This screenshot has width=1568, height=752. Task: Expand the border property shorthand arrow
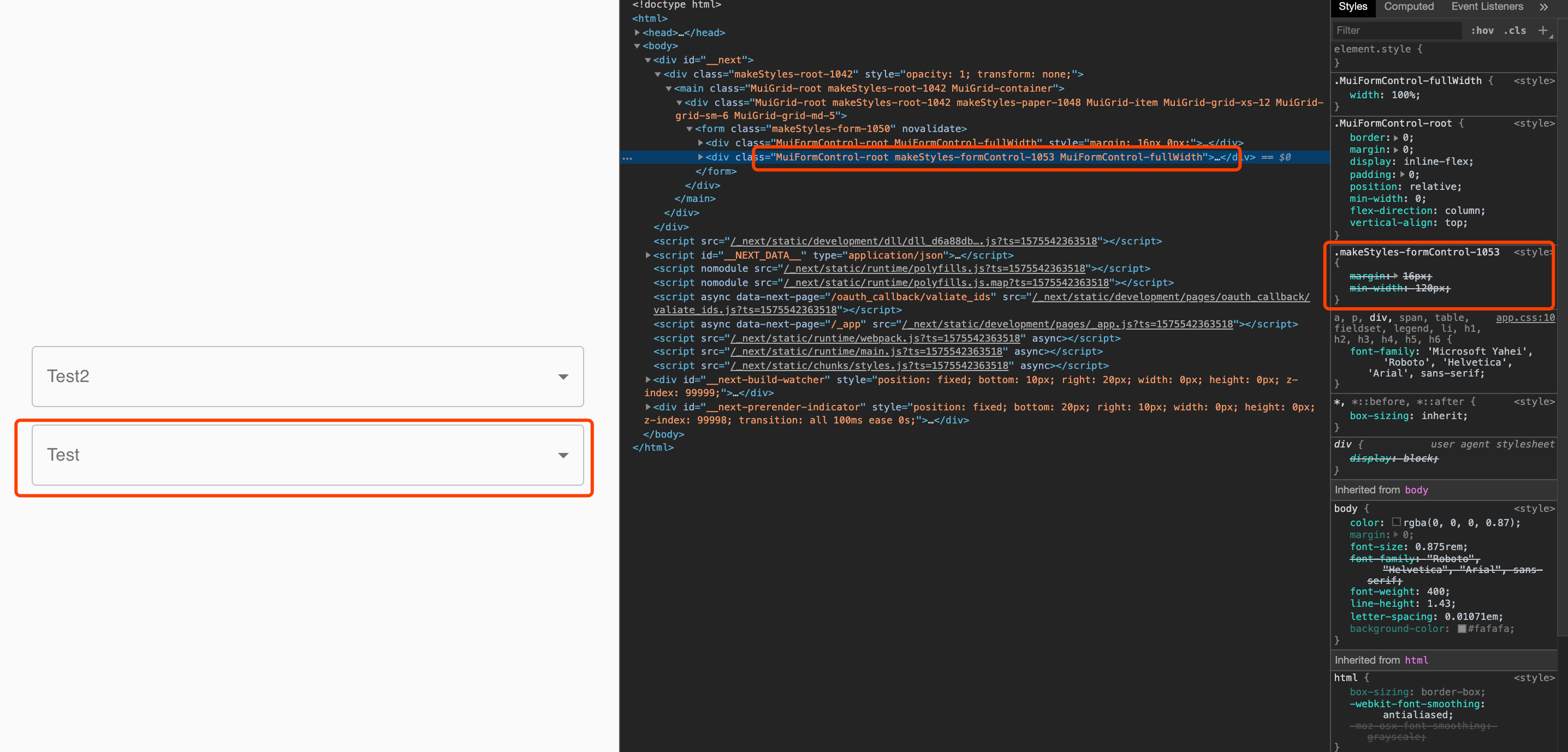(1395, 137)
